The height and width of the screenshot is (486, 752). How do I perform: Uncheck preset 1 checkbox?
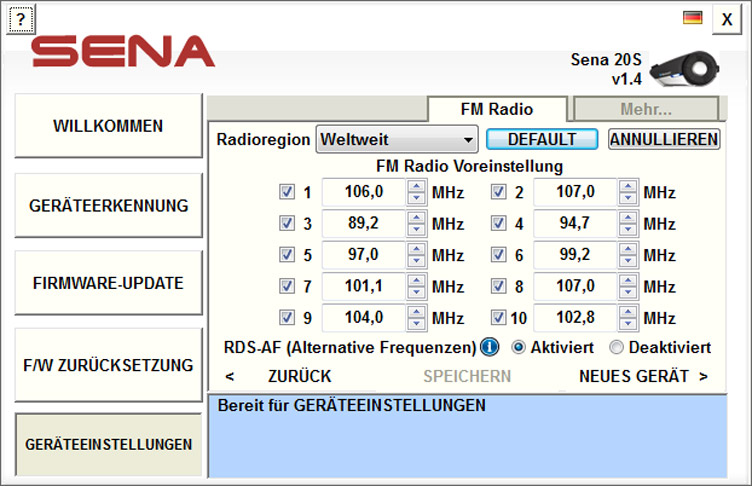click(287, 192)
